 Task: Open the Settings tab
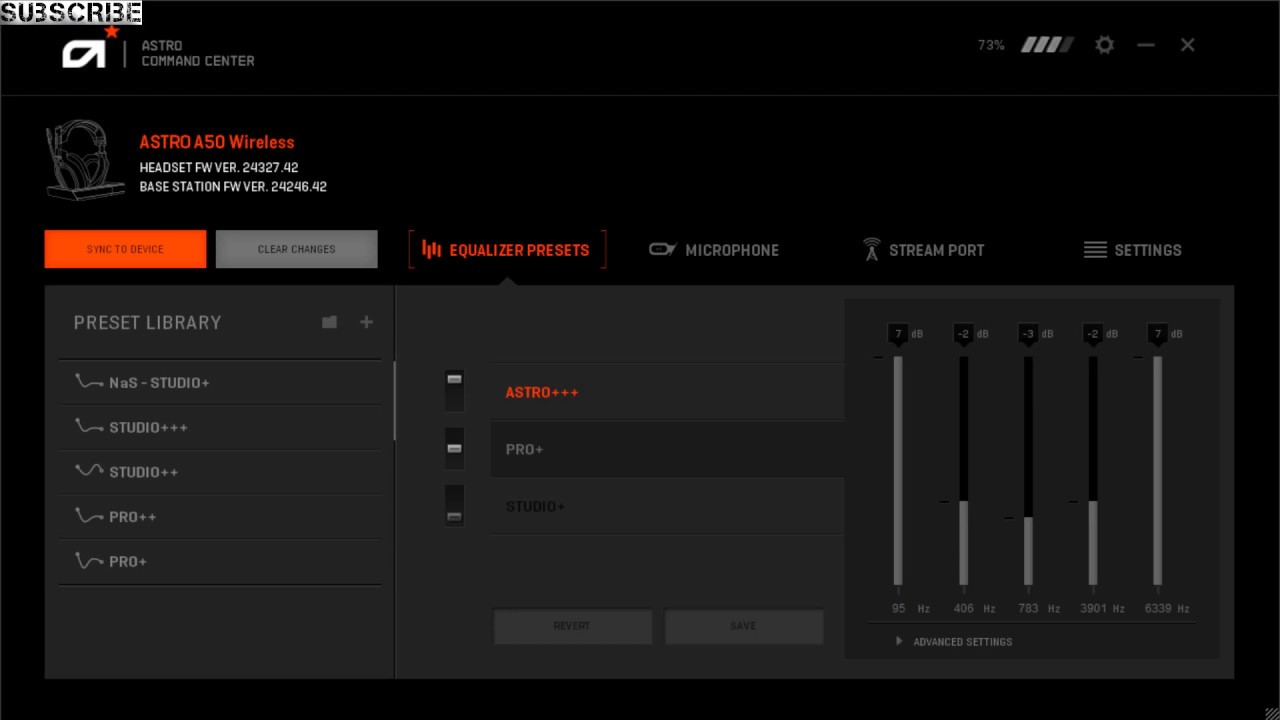1132,250
